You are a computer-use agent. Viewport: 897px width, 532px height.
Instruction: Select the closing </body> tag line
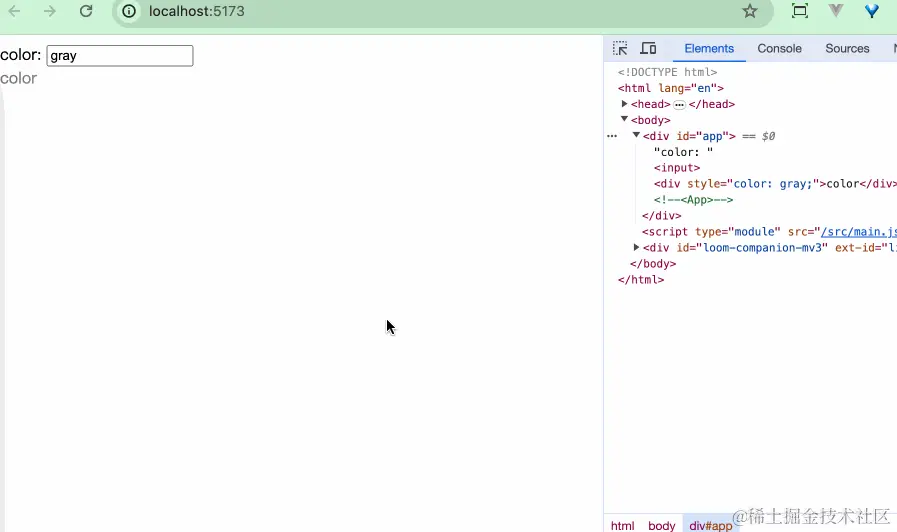pyautogui.click(x=653, y=264)
